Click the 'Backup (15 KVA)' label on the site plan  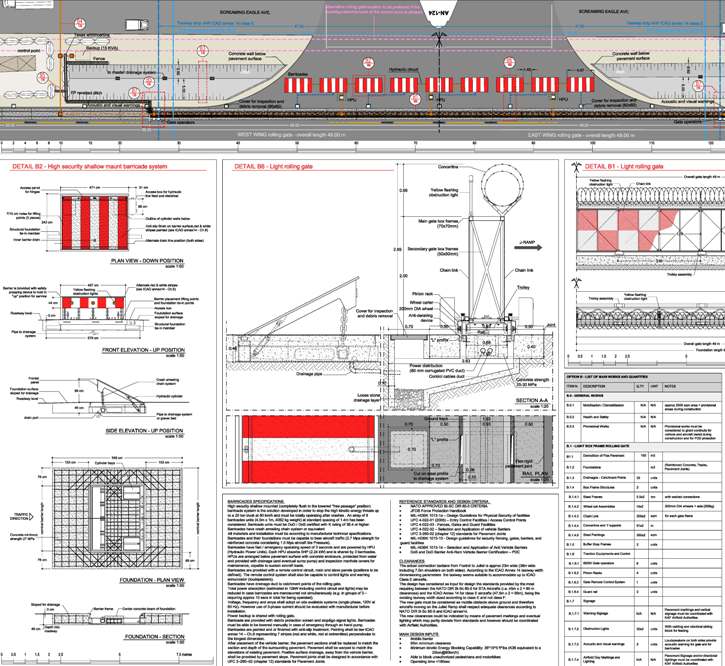coord(100,48)
